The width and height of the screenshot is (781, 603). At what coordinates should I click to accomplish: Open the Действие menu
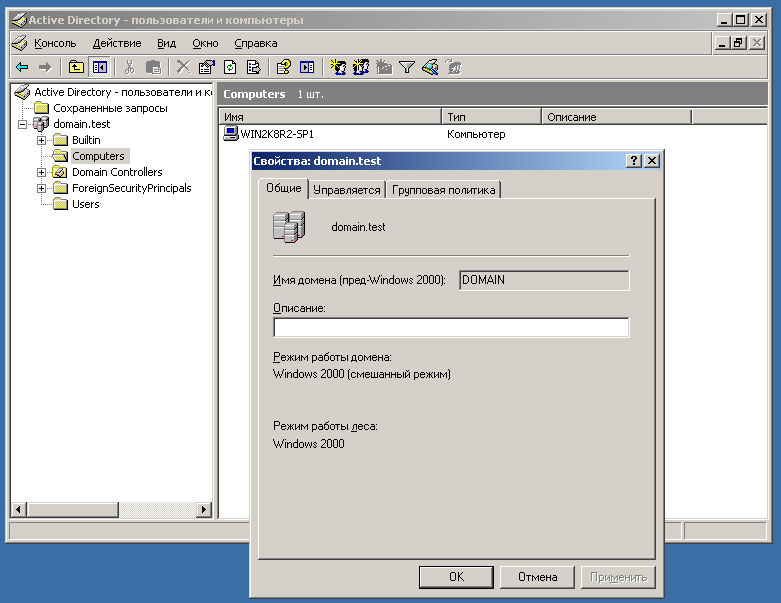click(117, 43)
